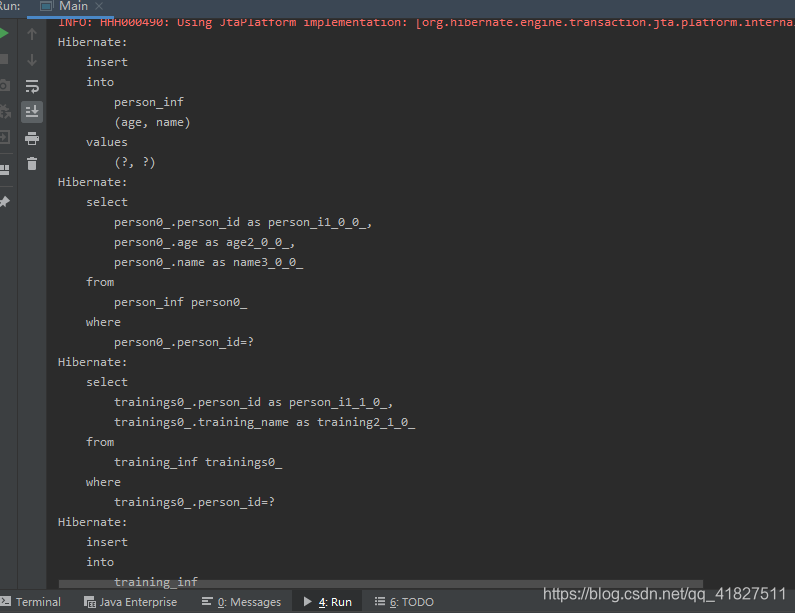Click the Down the stack trace arrow
This screenshot has height=613, width=795.
click(x=32, y=60)
